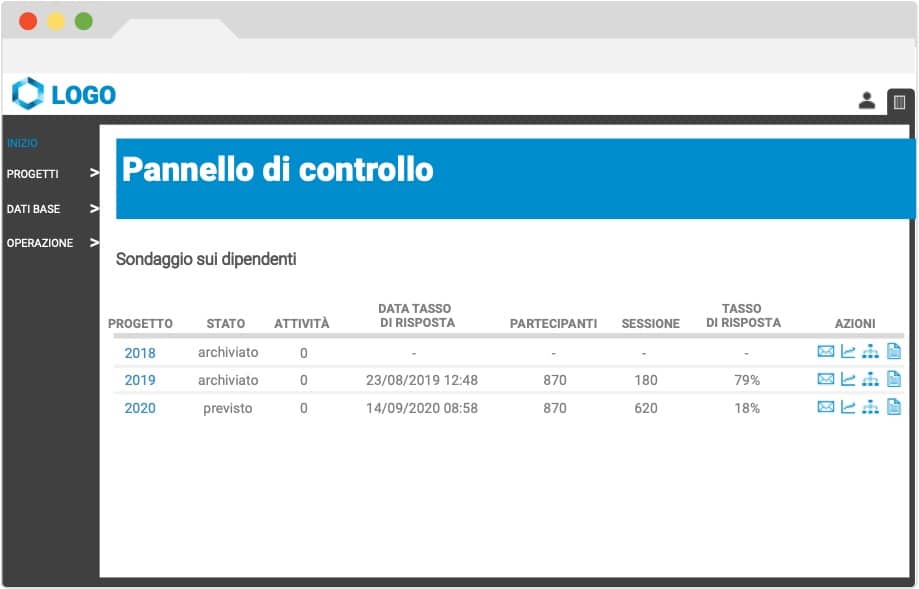The height and width of the screenshot is (589, 919).
Task: Click the date 14/09/2020 08:58
Action: coord(422,408)
